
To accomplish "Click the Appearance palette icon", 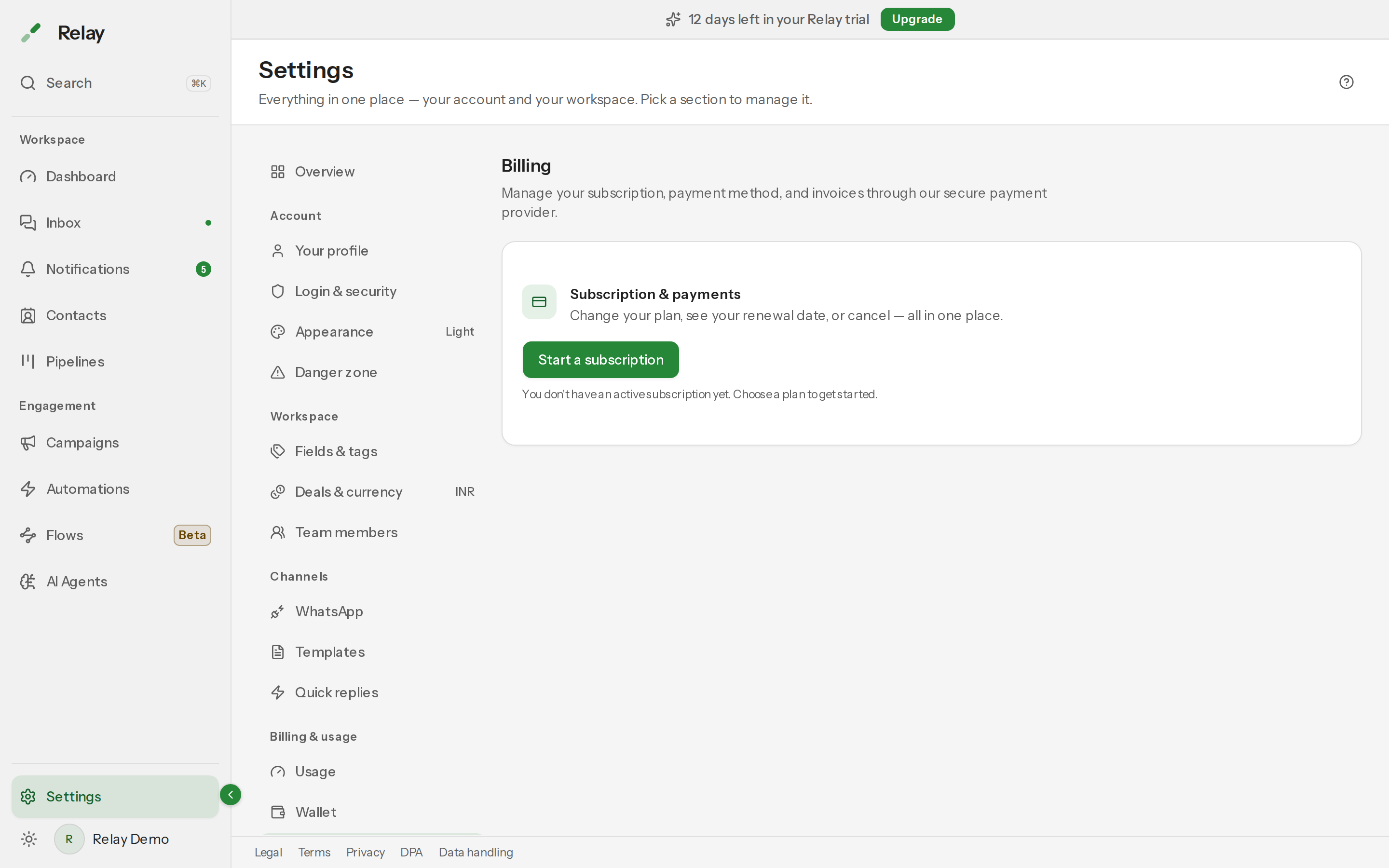I will [x=278, y=332].
